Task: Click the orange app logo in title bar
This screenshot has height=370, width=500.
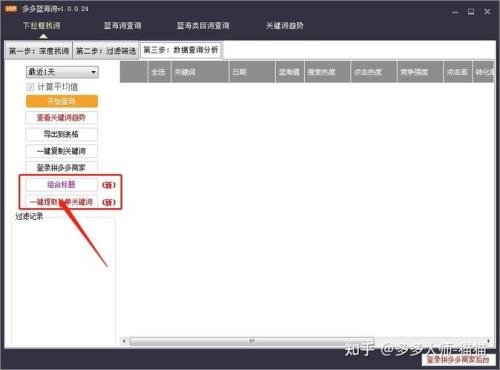Action: tap(11, 9)
